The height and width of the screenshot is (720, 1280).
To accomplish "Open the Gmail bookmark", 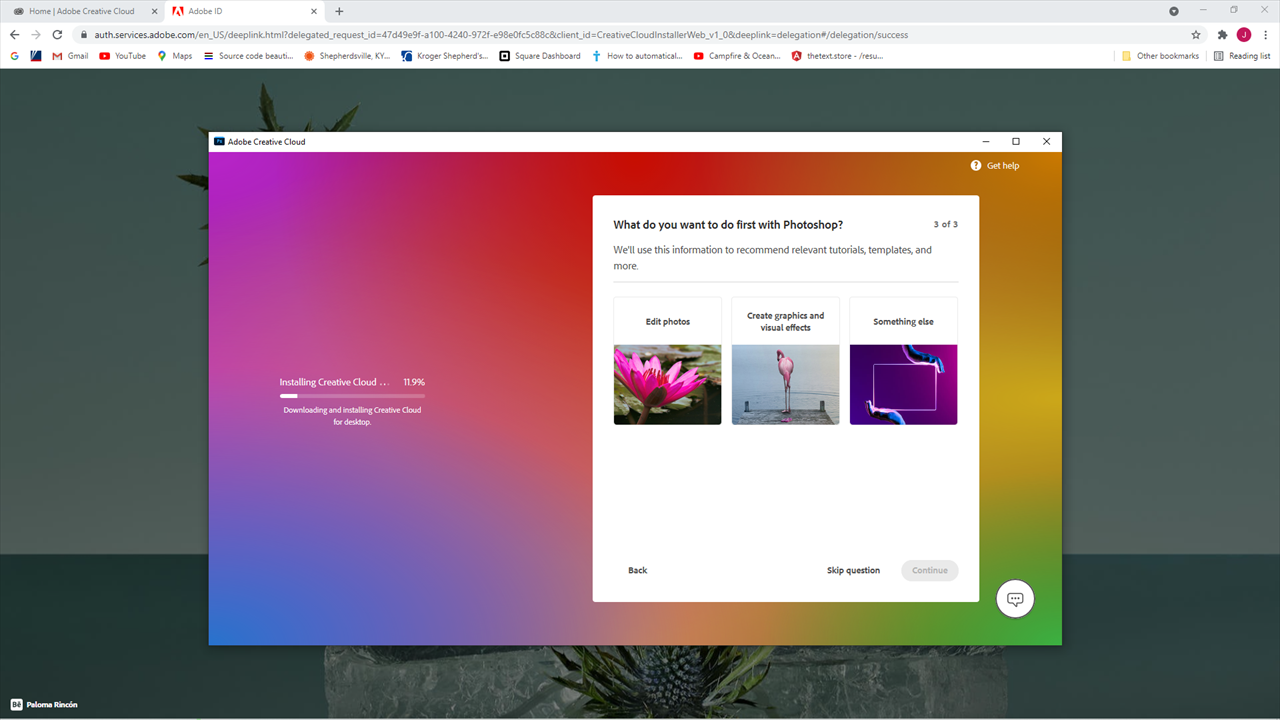I will click(70, 56).
